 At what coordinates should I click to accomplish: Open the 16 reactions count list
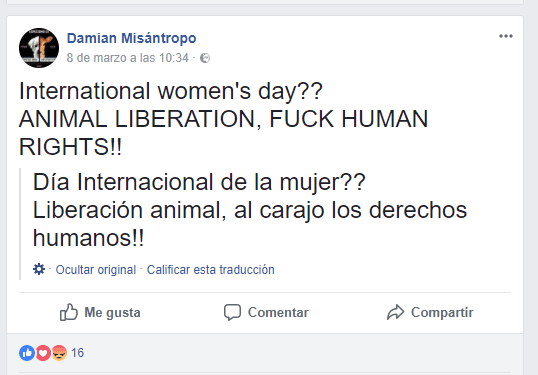[x=78, y=353]
